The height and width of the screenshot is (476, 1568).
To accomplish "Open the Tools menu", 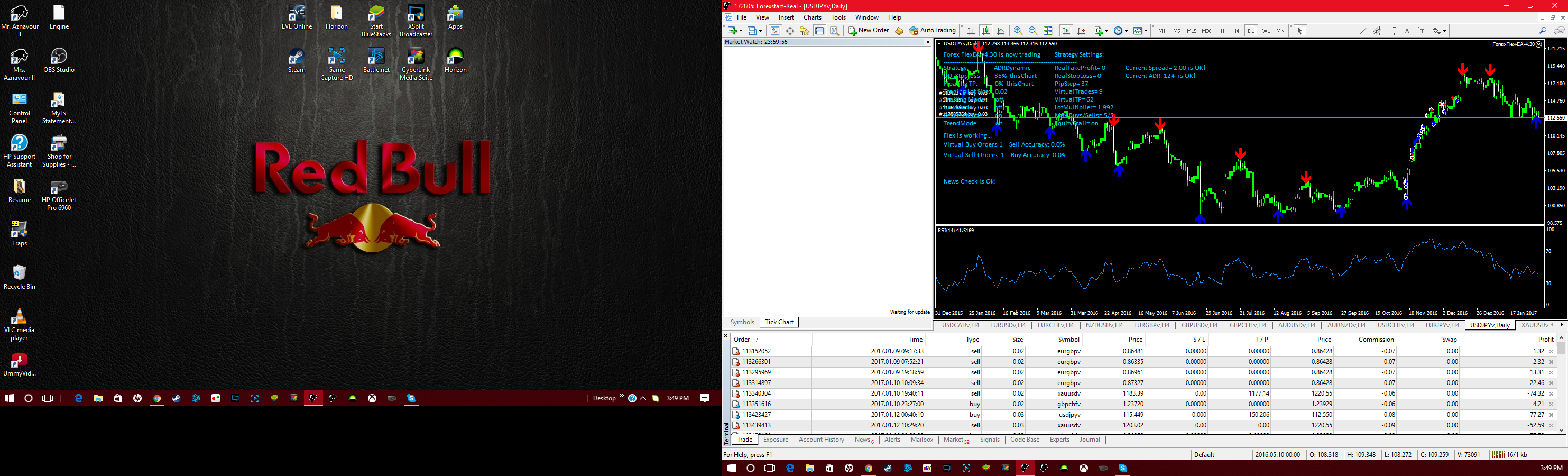I will [838, 17].
